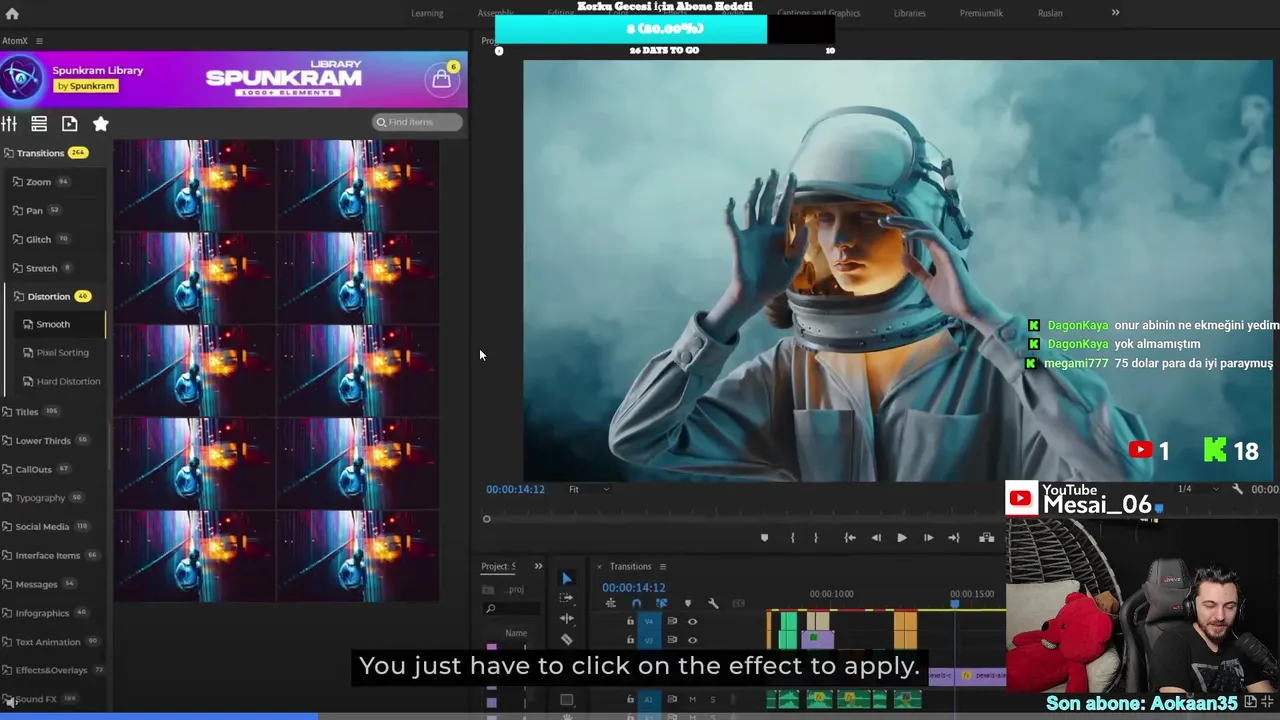Toggle V4 track visibility eye
This screenshot has width=1280, height=720.
[x=692, y=621]
